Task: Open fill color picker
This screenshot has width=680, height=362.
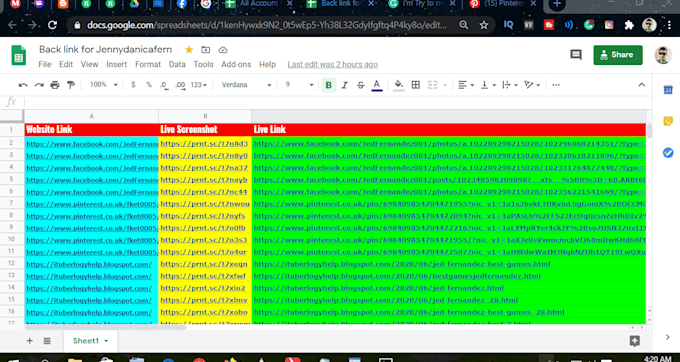Action: click(x=399, y=85)
